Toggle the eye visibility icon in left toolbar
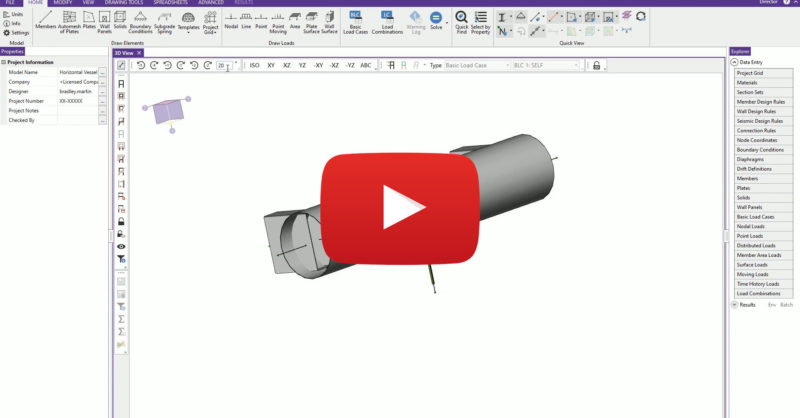800x418 pixels. [121, 246]
